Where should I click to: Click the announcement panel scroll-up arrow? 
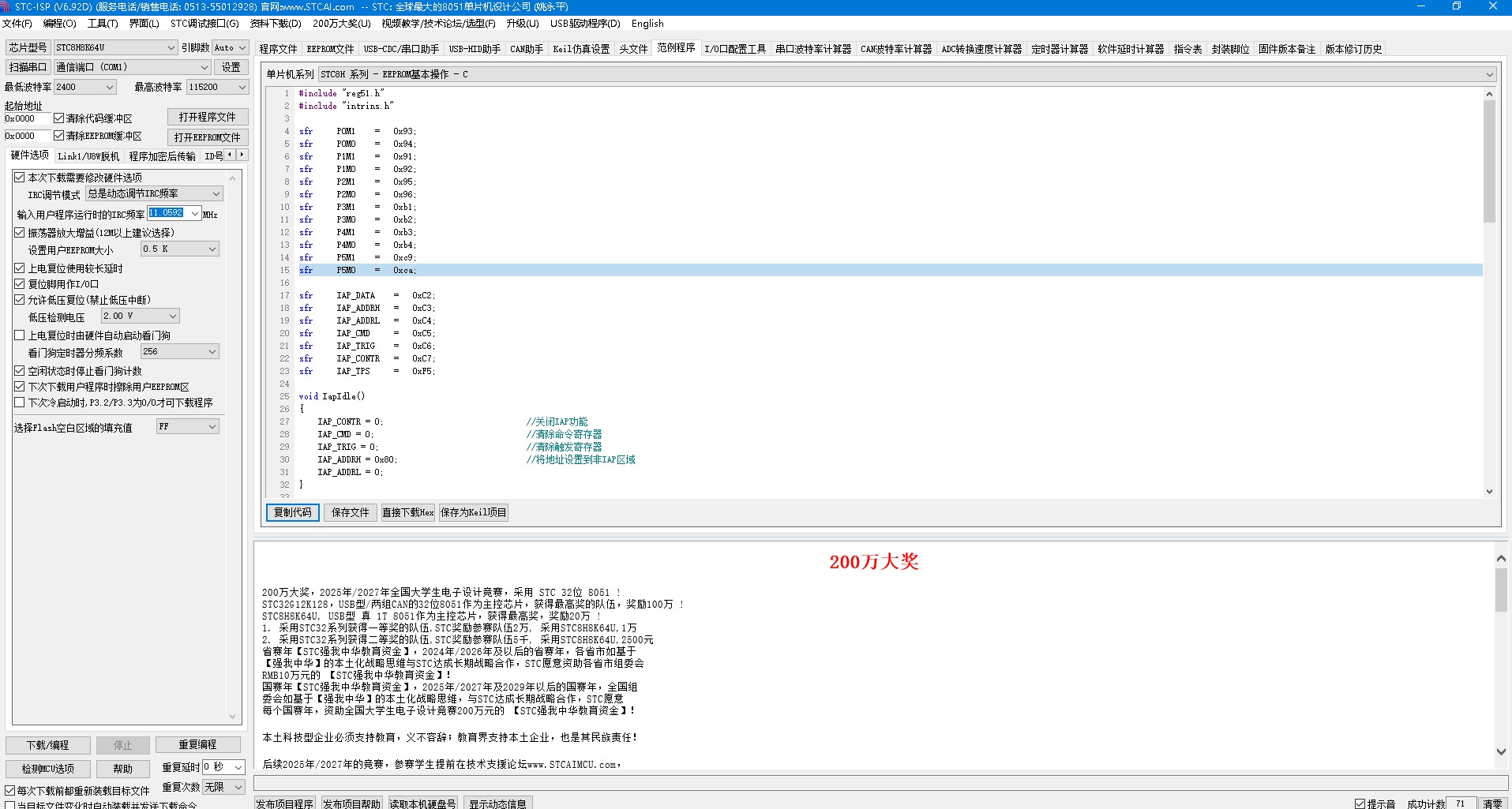coord(1501,558)
